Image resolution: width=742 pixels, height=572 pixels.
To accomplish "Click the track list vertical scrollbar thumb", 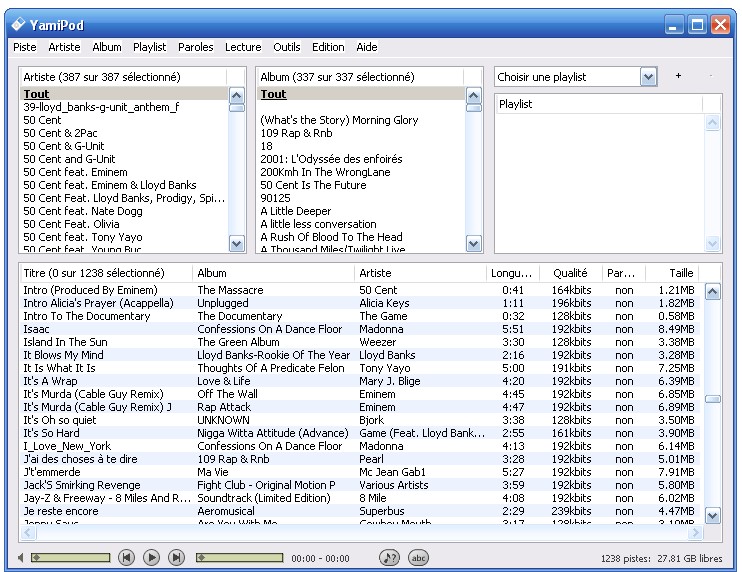I will tap(713, 399).
